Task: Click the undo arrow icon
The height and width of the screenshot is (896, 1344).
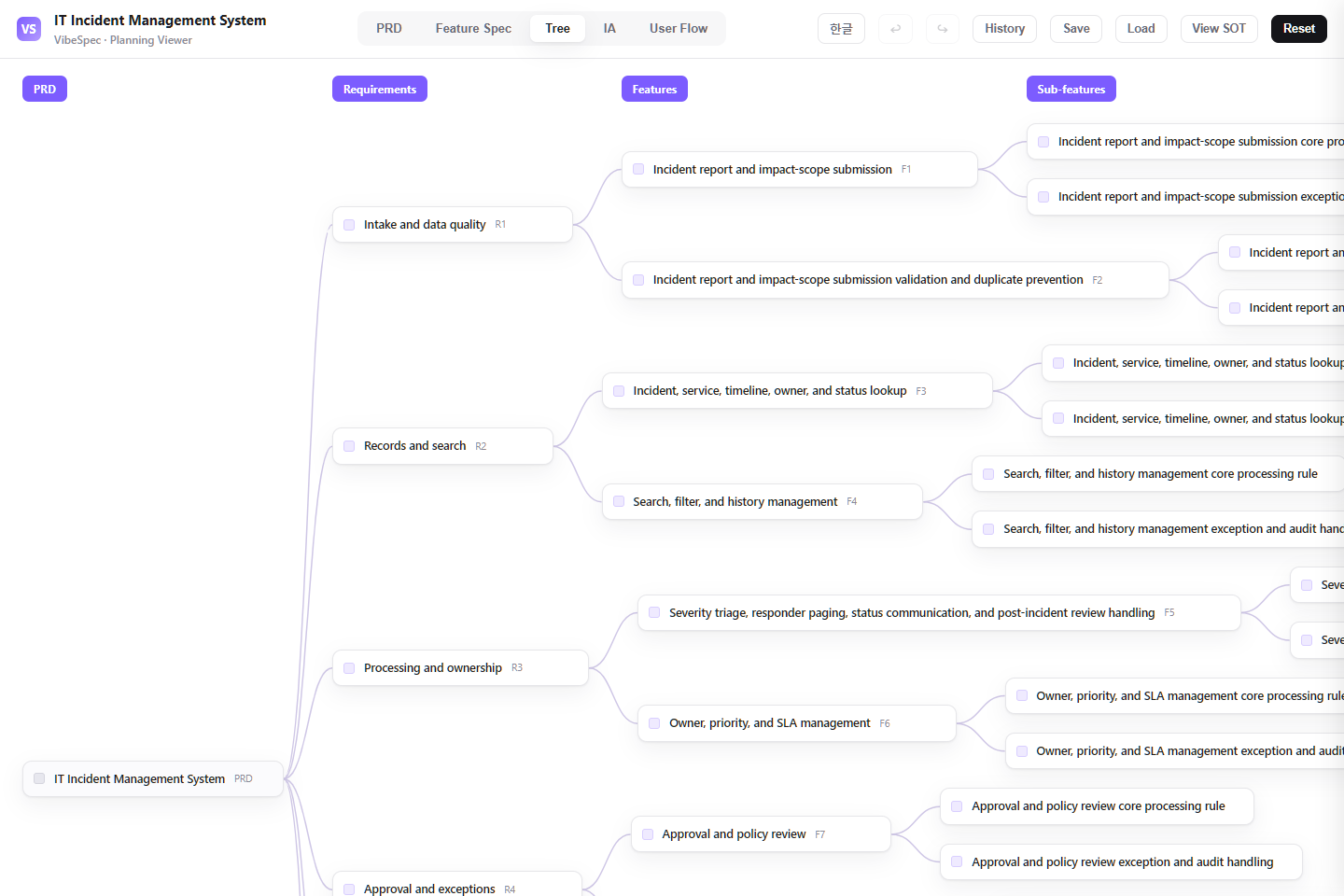Action: coord(896,29)
